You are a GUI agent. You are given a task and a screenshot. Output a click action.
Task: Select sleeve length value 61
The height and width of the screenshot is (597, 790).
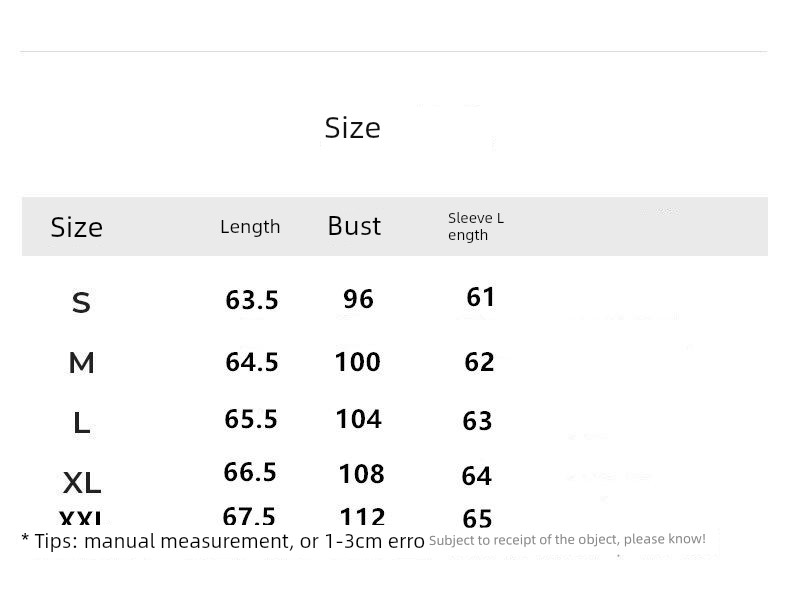481,297
